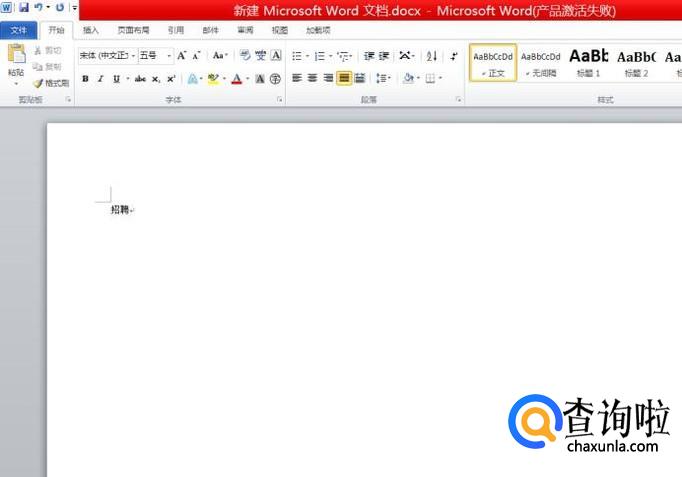Align text to the left

click(297, 78)
